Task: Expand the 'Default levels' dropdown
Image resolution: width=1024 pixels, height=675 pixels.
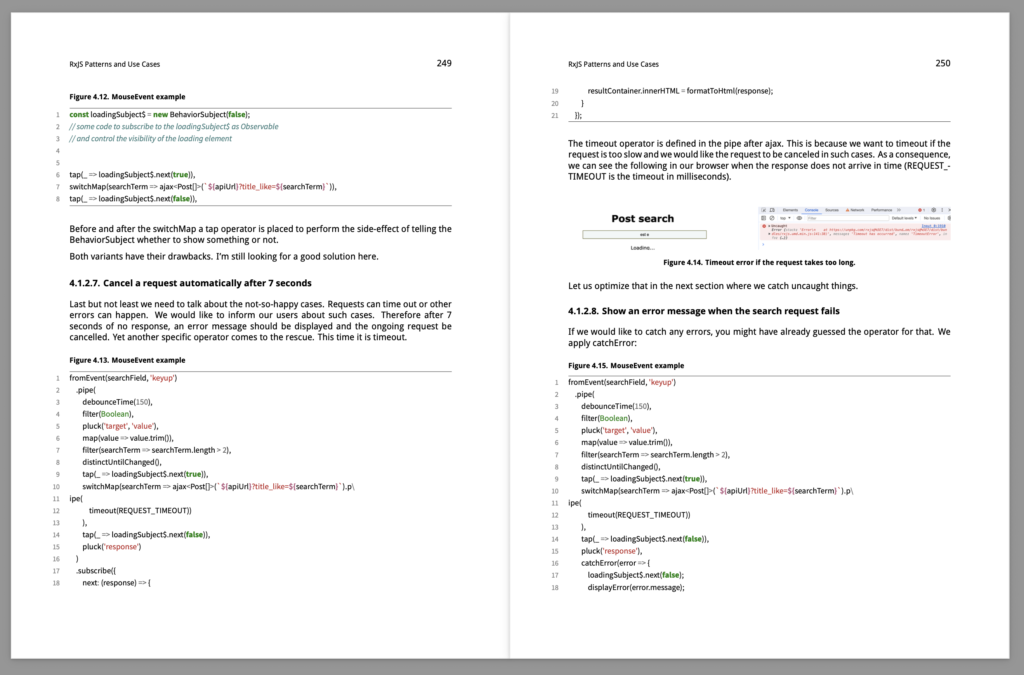Action: coord(904,218)
